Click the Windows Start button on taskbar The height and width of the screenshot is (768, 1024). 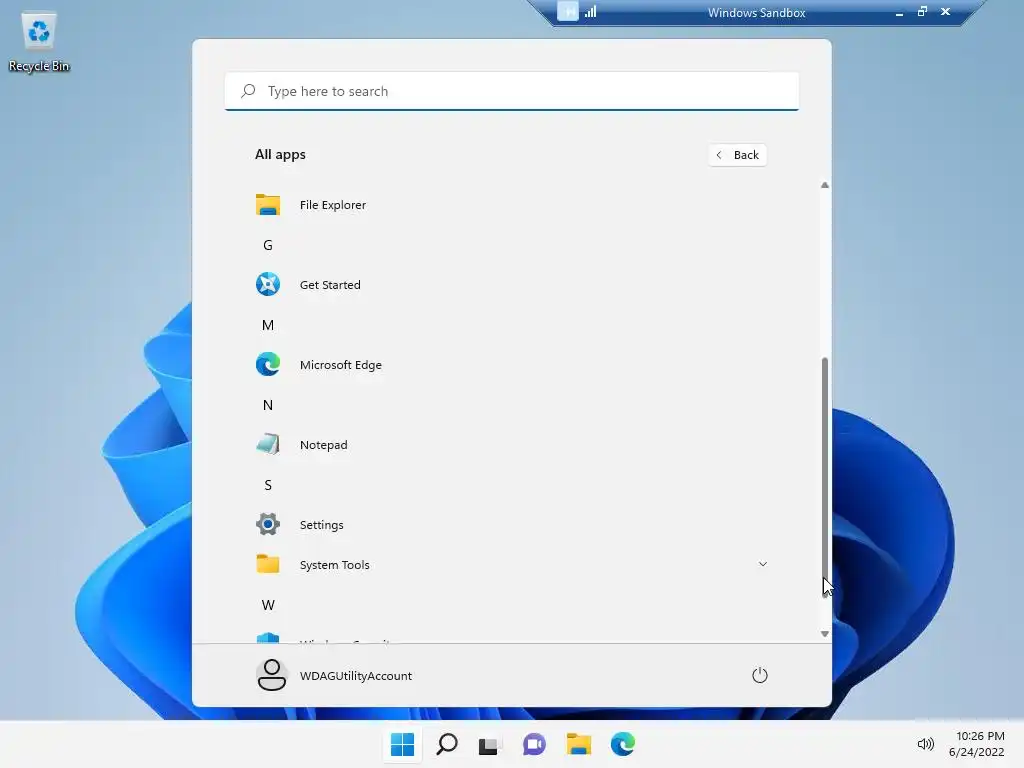tap(402, 744)
